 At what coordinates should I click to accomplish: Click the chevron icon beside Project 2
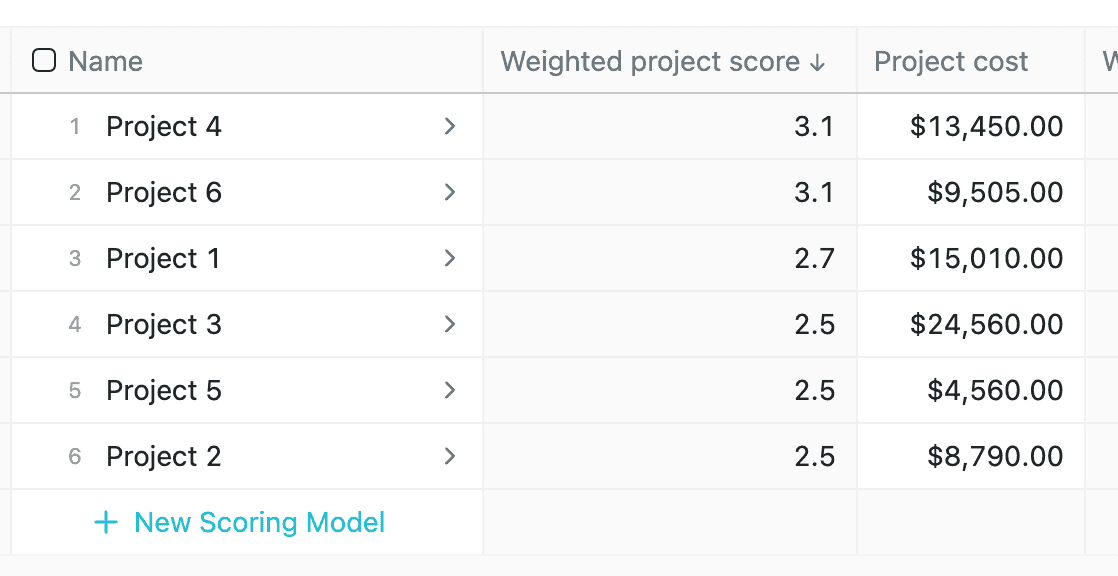[449, 456]
